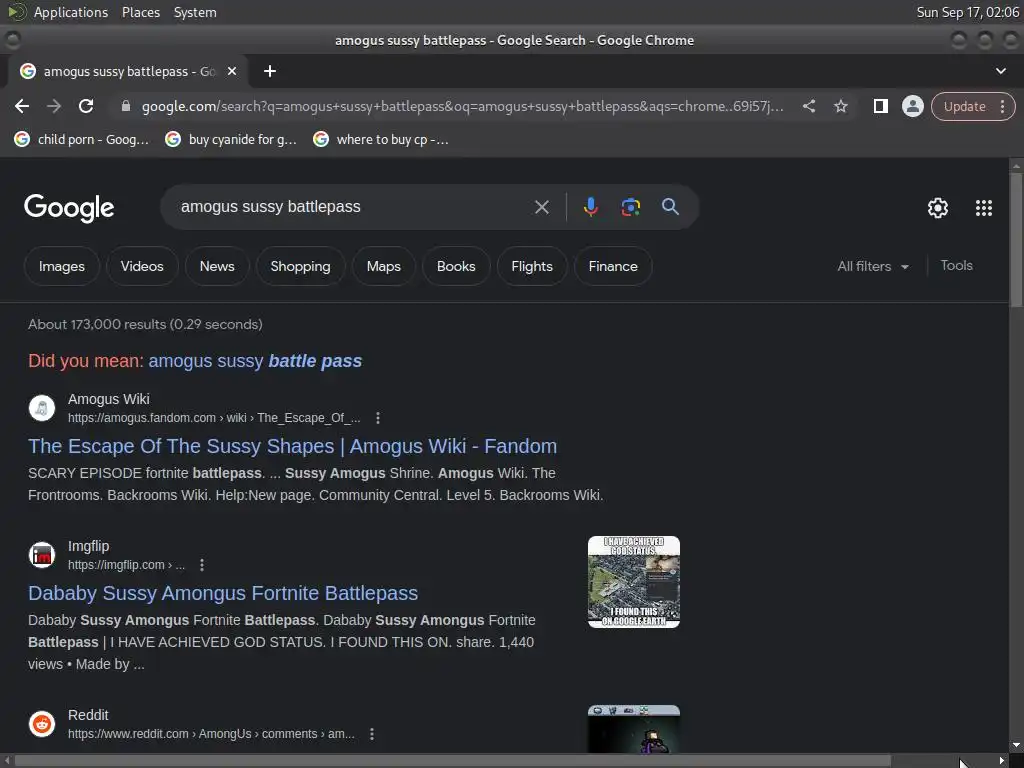Click the 'About 173,000 results' text
This screenshot has width=1024, height=768.
[x=145, y=325]
